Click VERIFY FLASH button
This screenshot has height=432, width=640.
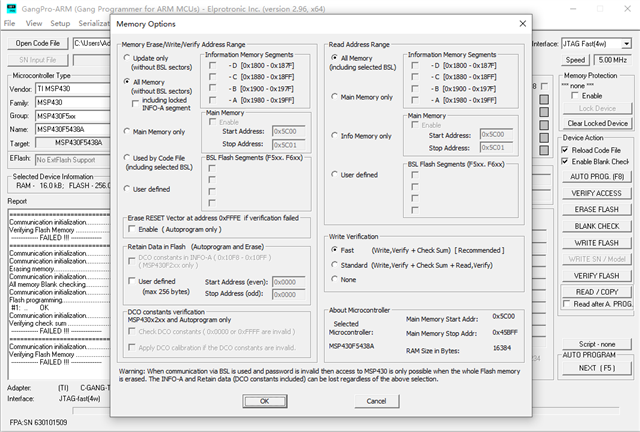(x=596, y=276)
